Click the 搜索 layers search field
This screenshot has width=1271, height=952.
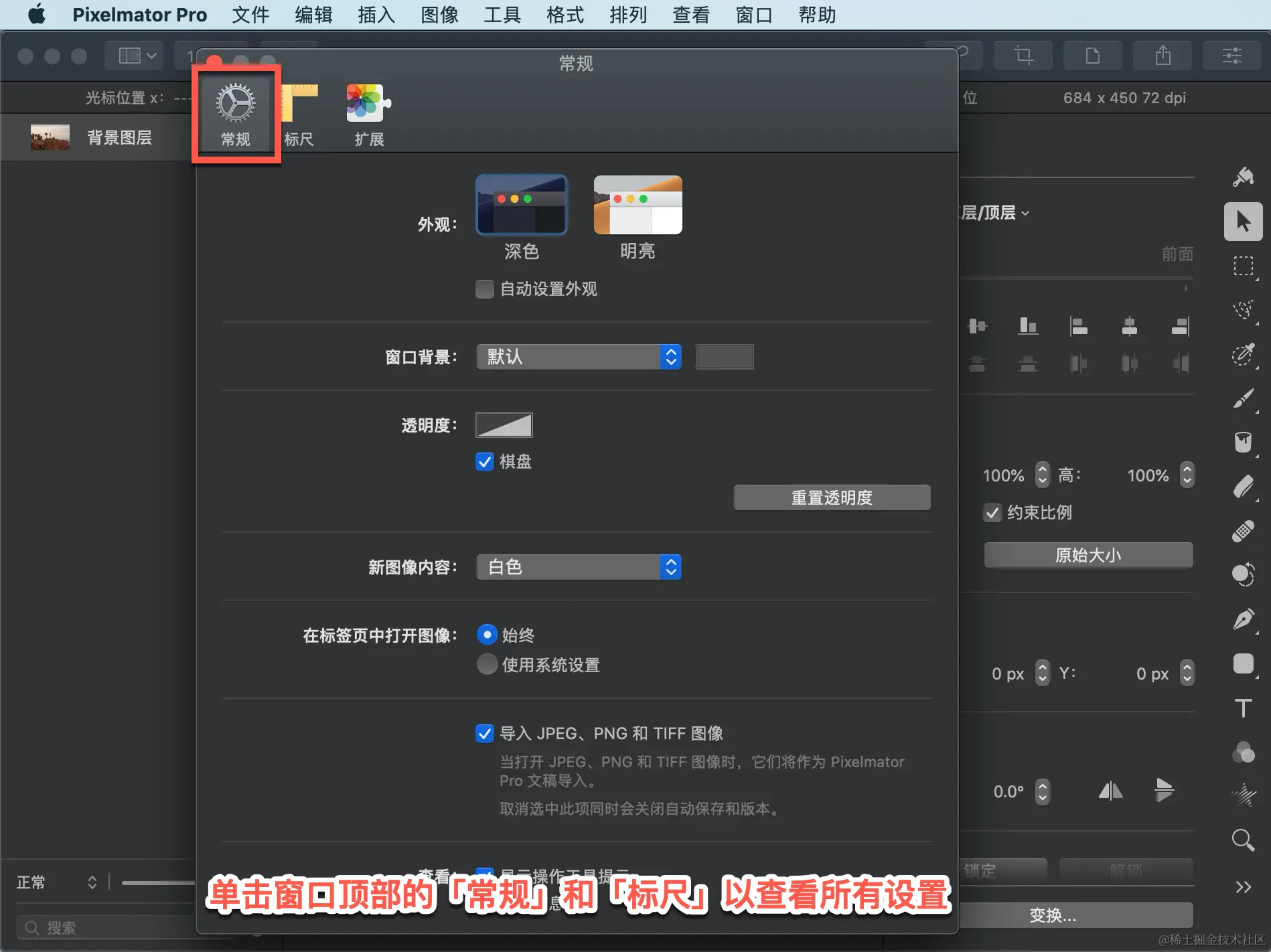[x=107, y=927]
